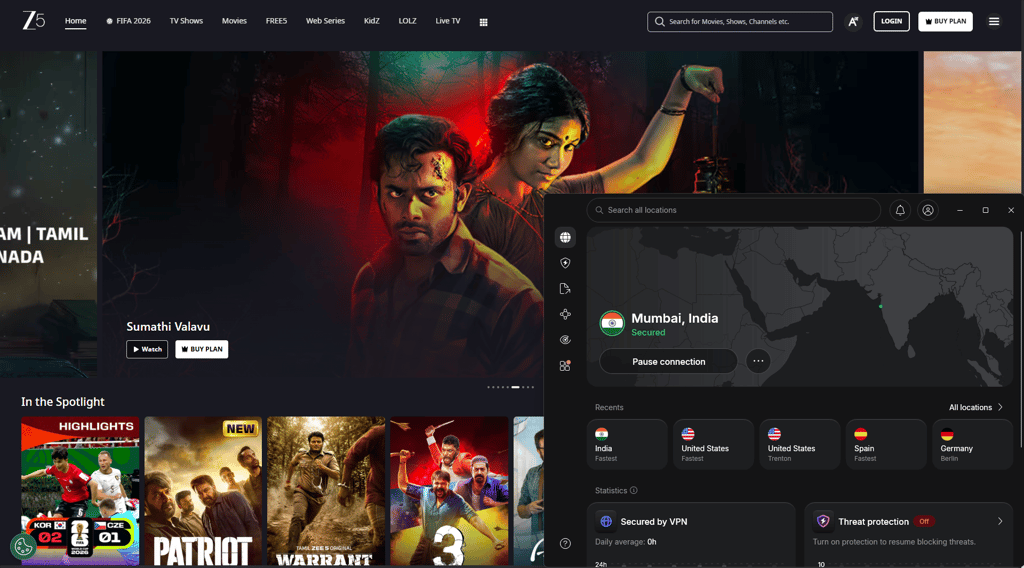Open notifications bell in VPN window
Image resolution: width=1024 pixels, height=568 pixels.
(900, 210)
